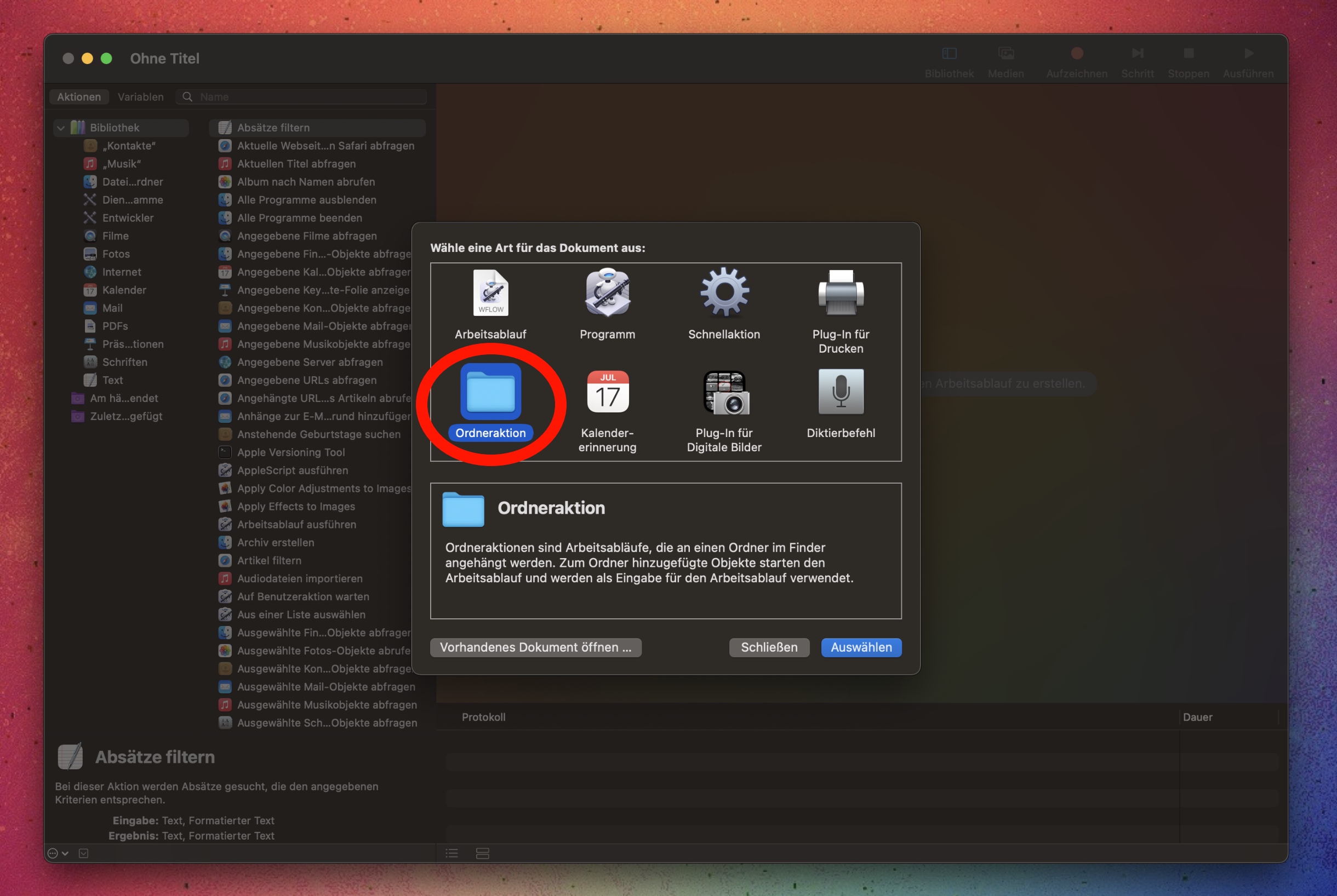Switch to the Aktionen tab
The image size is (1337, 896).
pos(79,96)
